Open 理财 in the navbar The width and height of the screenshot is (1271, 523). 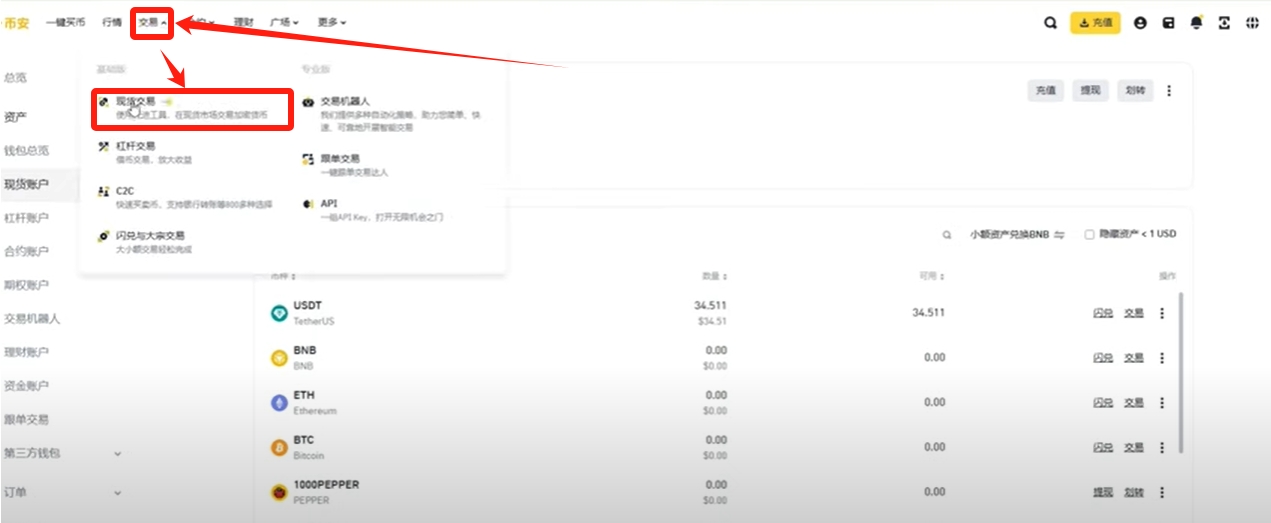pyautogui.click(x=243, y=22)
